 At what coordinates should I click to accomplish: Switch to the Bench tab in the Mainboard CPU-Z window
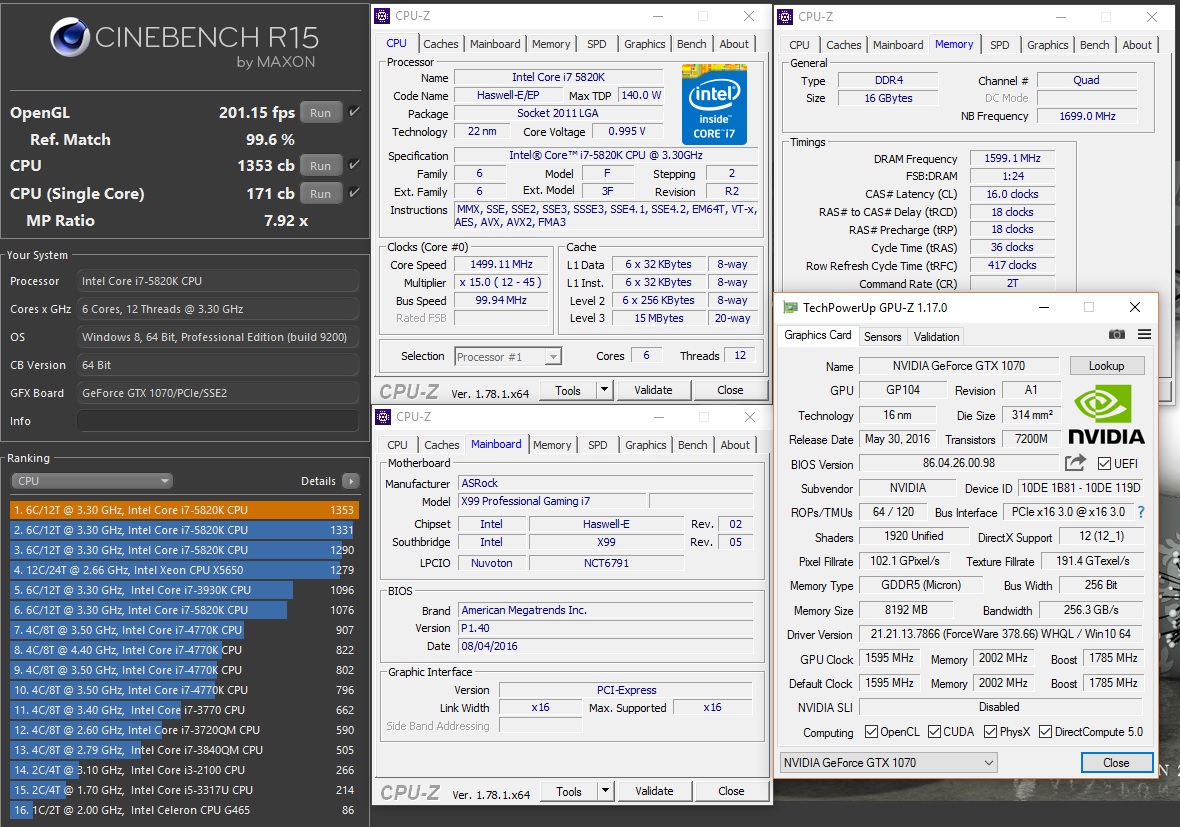pyautogui.click(x=692, y=445)
